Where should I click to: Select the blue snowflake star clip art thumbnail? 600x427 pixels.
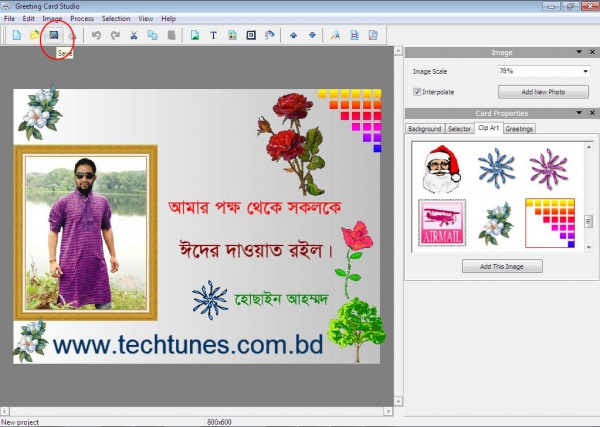(496, 168)
